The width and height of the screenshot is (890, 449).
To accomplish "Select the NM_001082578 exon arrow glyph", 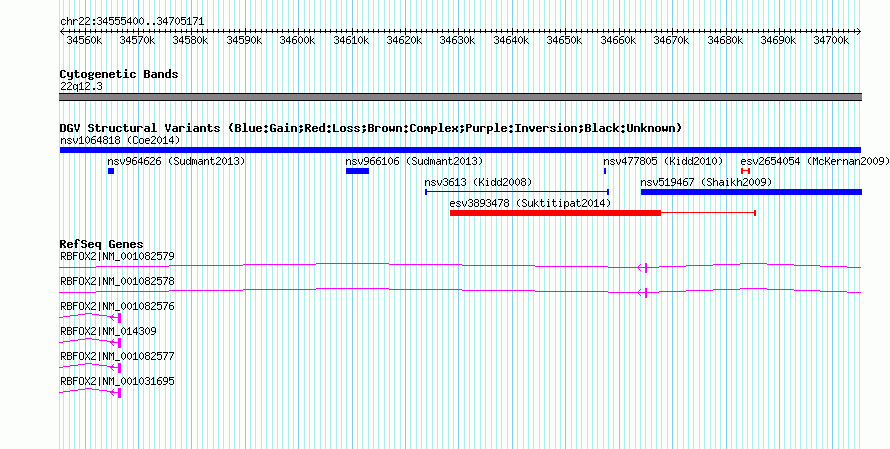I will pos(643,293).
